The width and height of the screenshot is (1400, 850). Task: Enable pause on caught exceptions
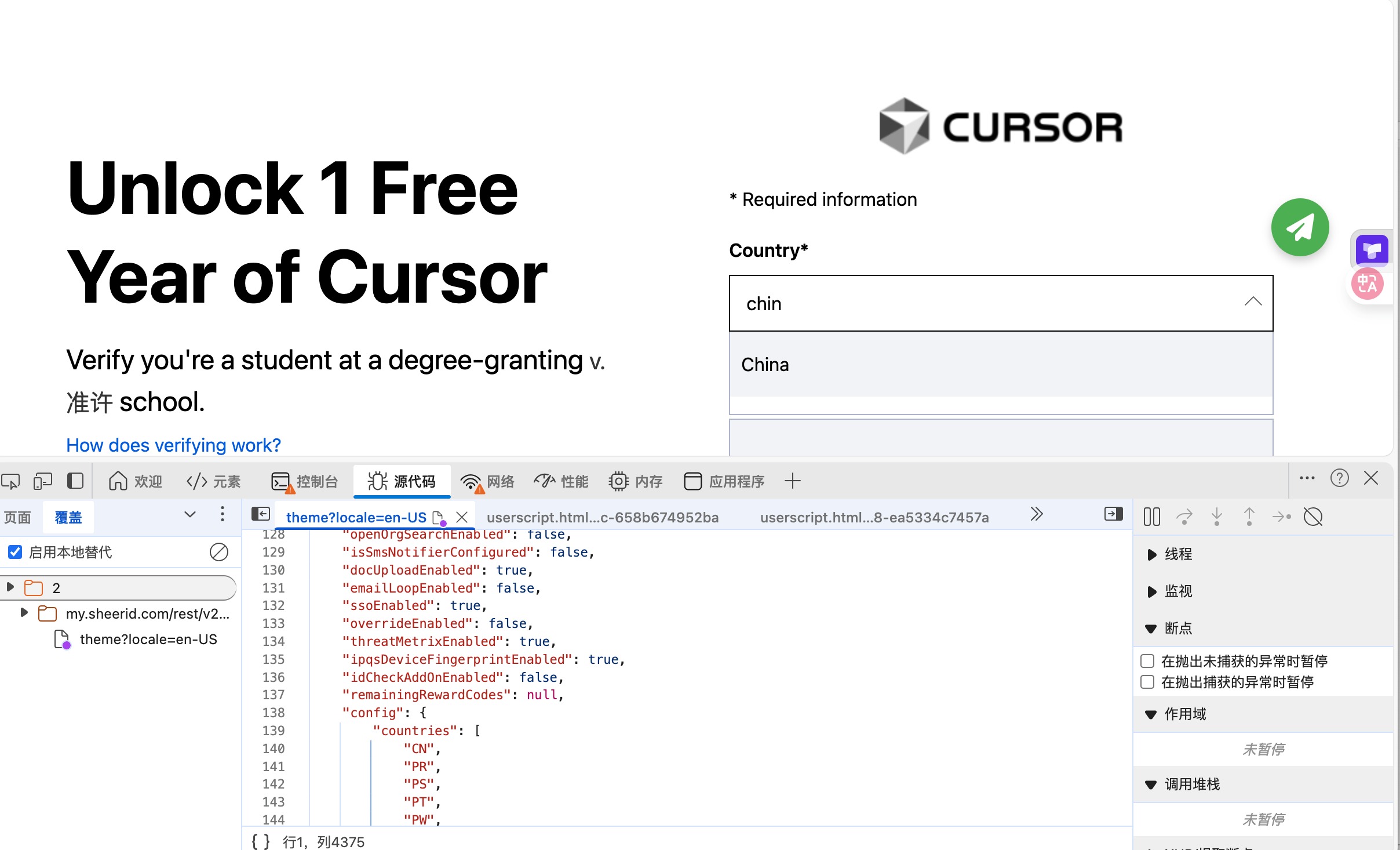[x=1147, y=682]
